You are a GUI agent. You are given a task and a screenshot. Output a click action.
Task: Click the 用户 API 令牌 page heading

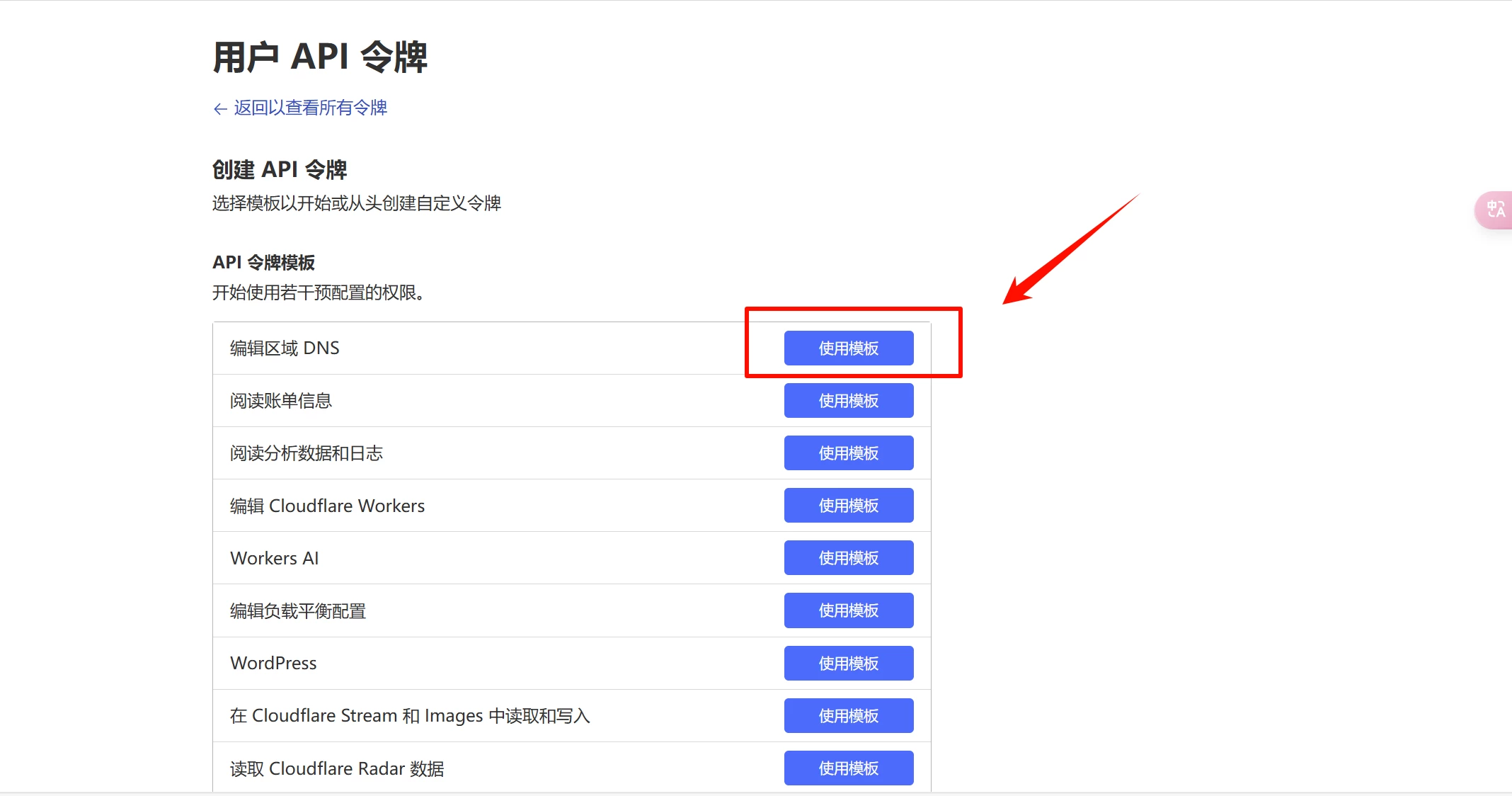pyautogui.click(x=320, y=57)
